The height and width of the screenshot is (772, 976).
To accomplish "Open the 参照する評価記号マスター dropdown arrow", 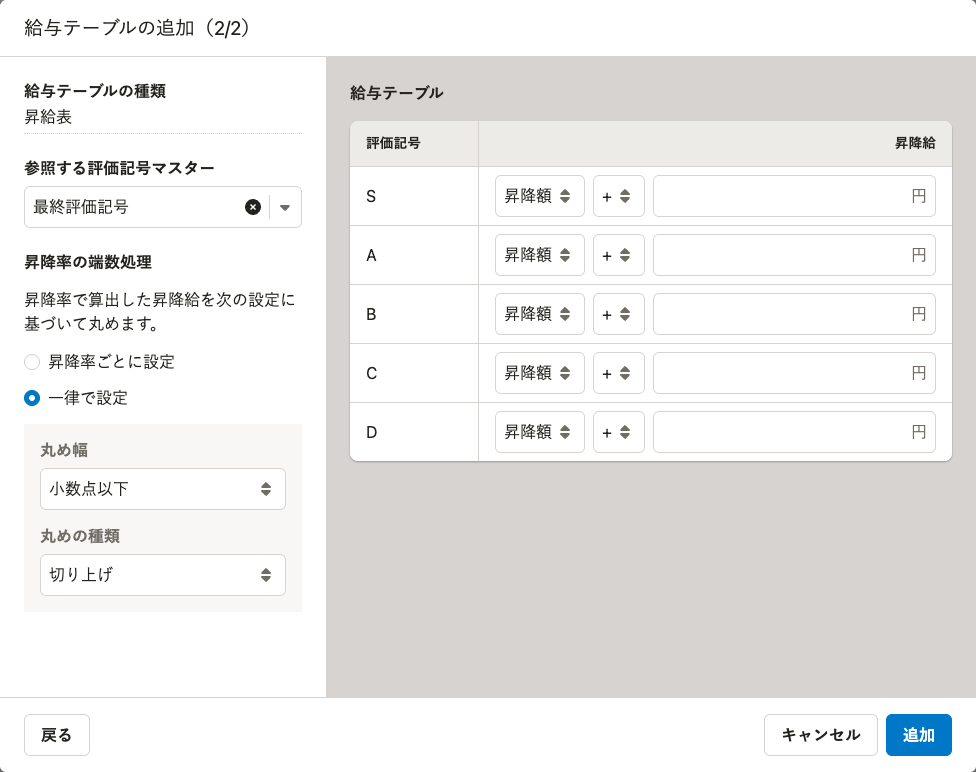I will click(285, 207).
